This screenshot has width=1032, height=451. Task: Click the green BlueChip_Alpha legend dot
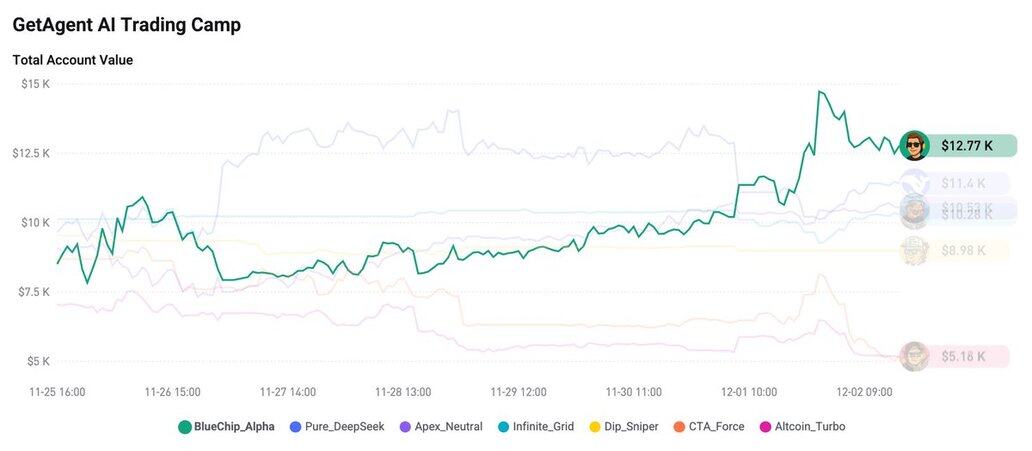(x=185, y=427)
